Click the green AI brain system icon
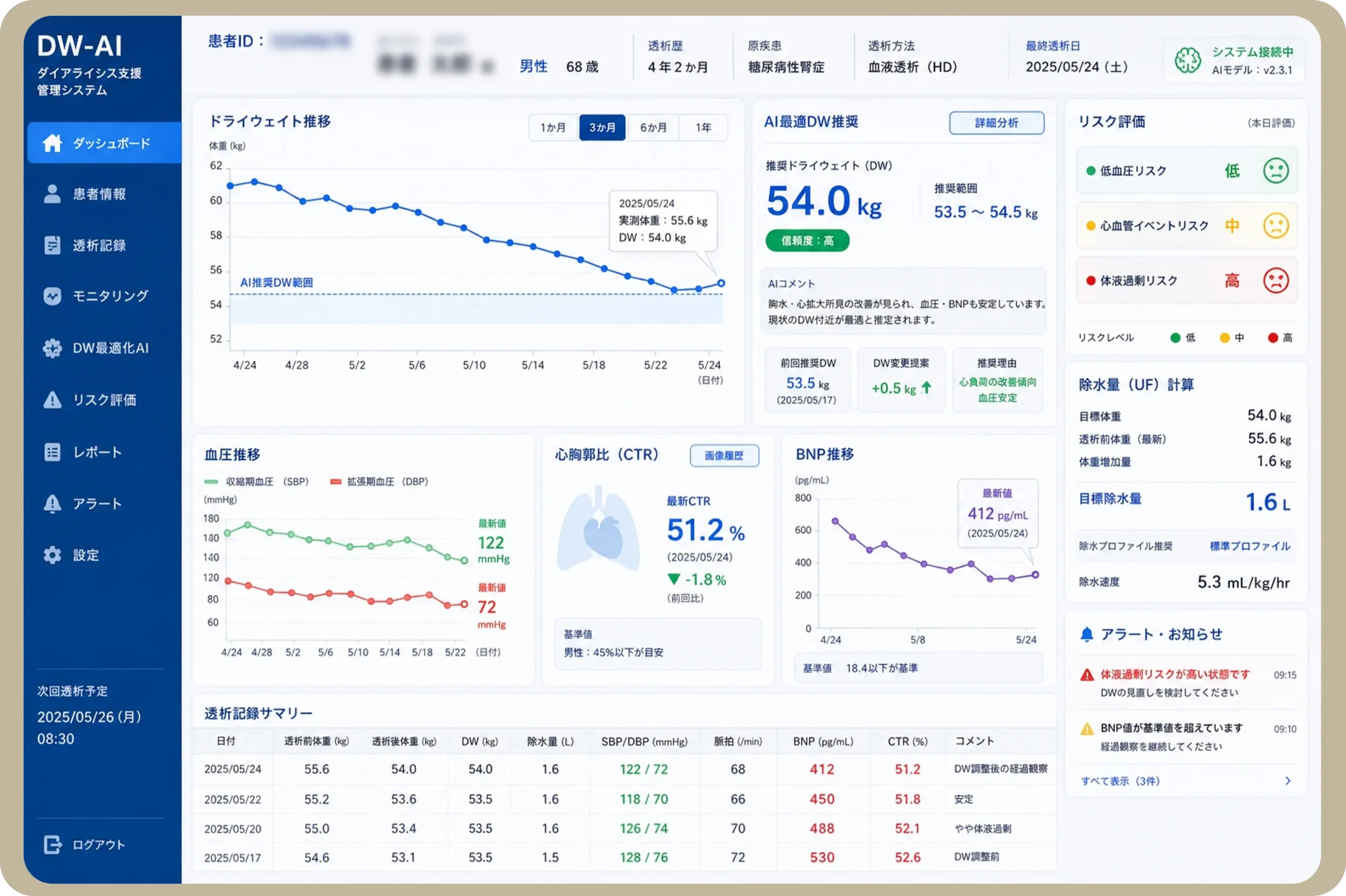 1188,60
